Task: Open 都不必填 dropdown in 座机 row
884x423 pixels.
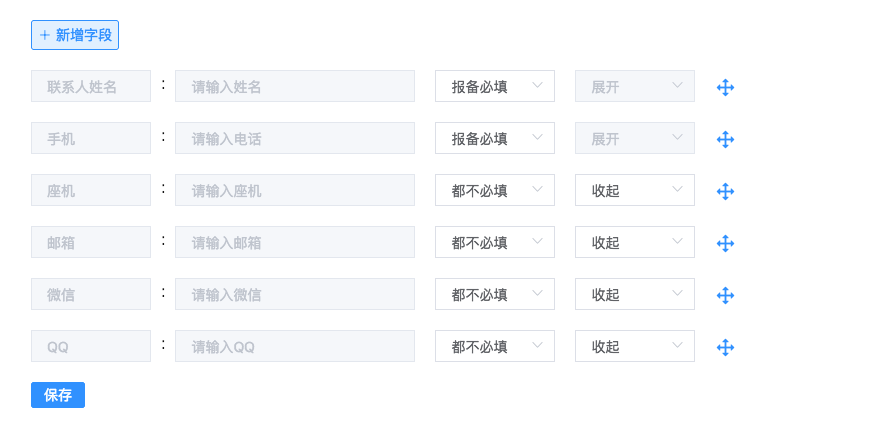Action: pyautogui.click(x=494, y=190)
